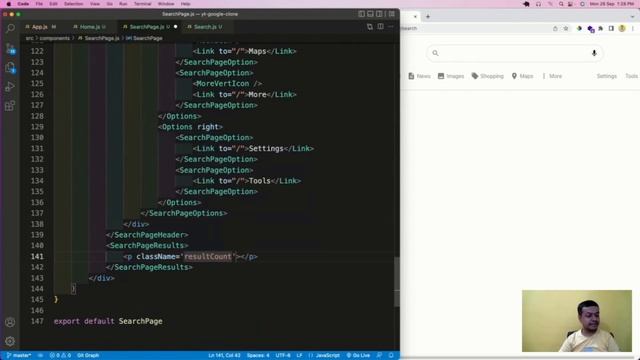Open Spotlight search in macOS menu bar

[x=561, y=4]
